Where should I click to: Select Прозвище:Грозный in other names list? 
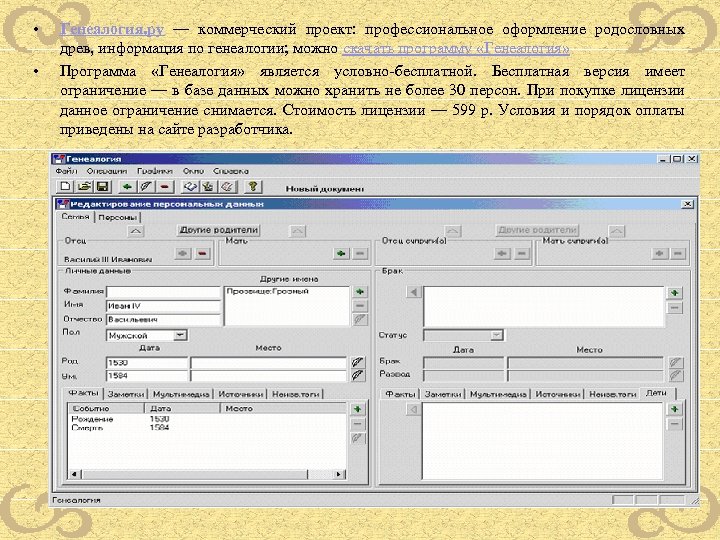pyautogui.click(x=268, y=291)
